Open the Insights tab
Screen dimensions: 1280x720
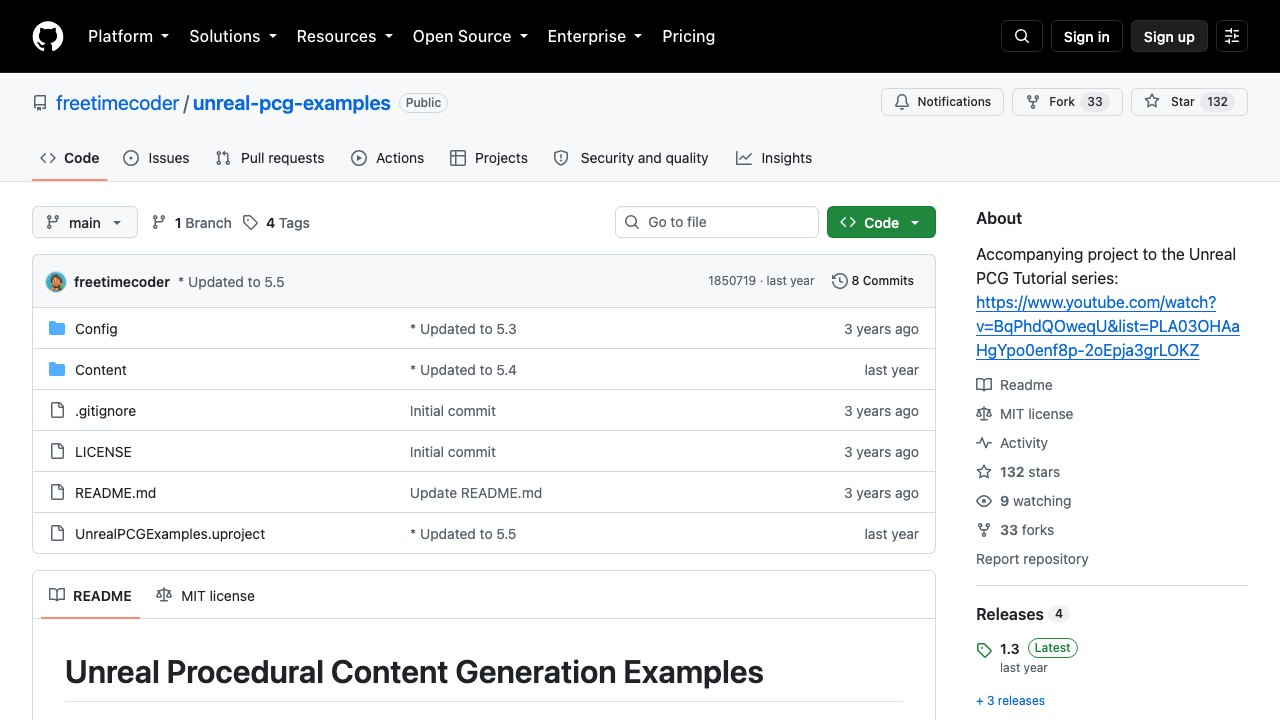click(x=774, y=158)
